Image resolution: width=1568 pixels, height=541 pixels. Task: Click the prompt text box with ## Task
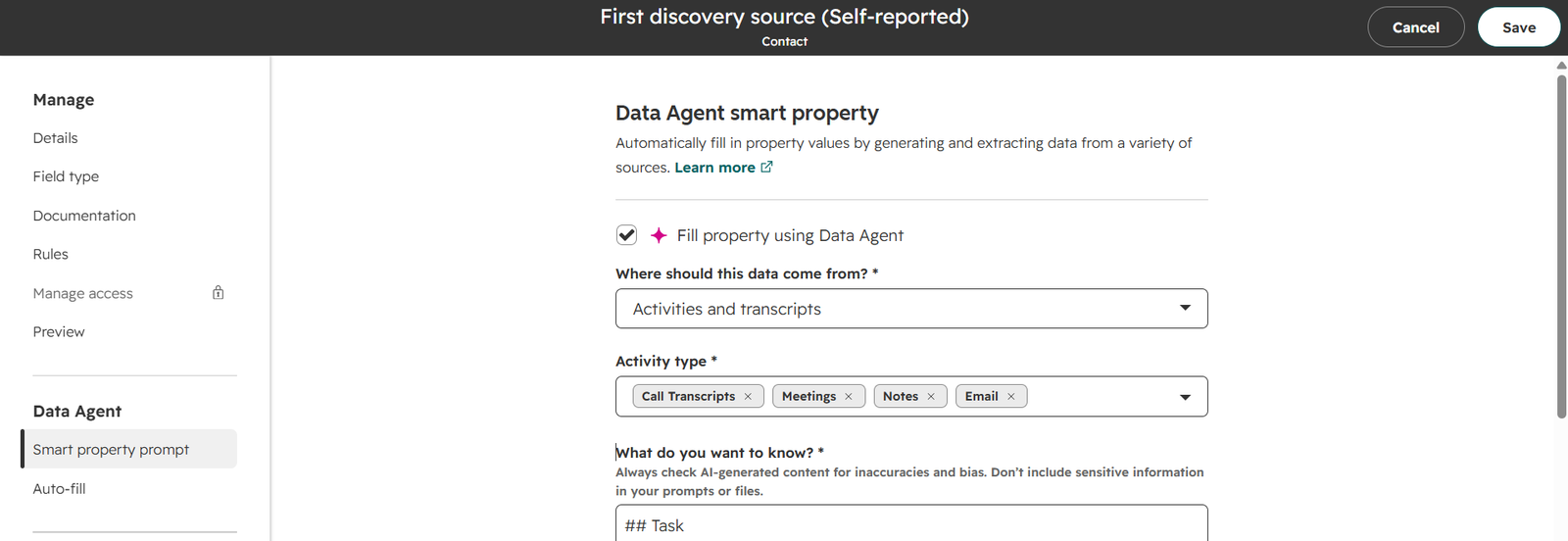[911, 523]
